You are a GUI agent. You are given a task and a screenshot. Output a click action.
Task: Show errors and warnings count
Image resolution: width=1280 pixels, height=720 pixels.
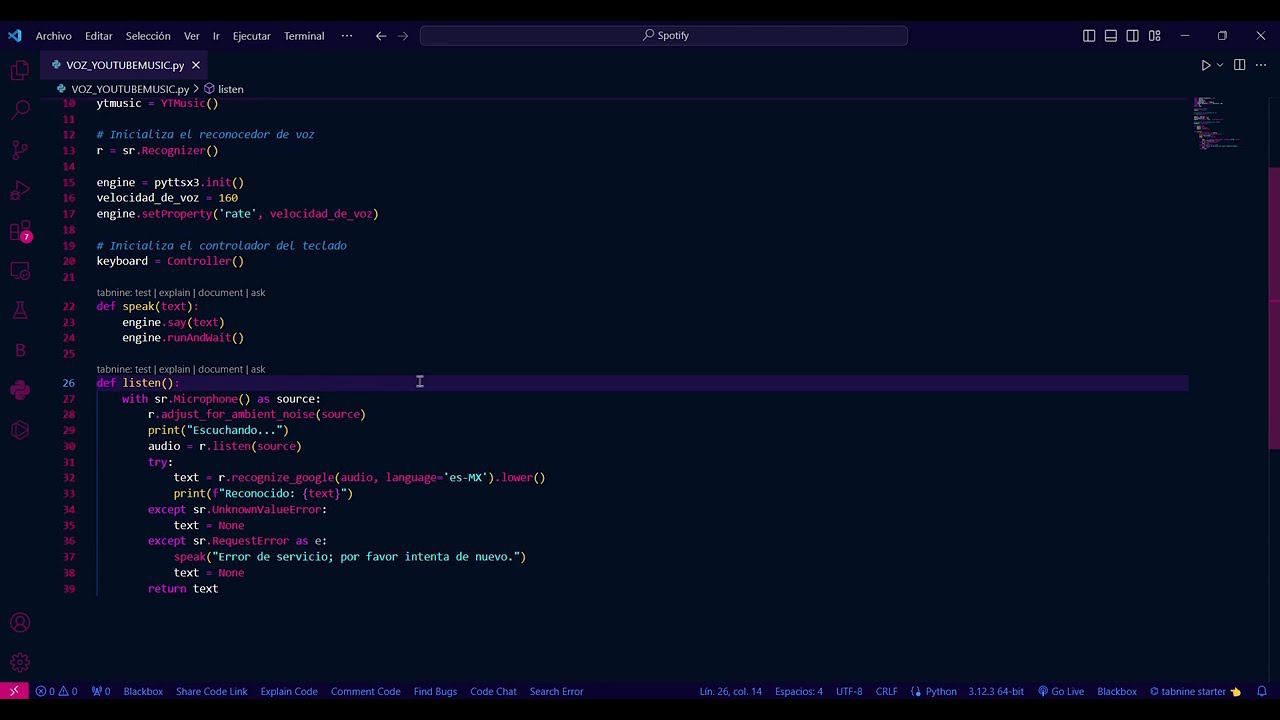(57, 691)
